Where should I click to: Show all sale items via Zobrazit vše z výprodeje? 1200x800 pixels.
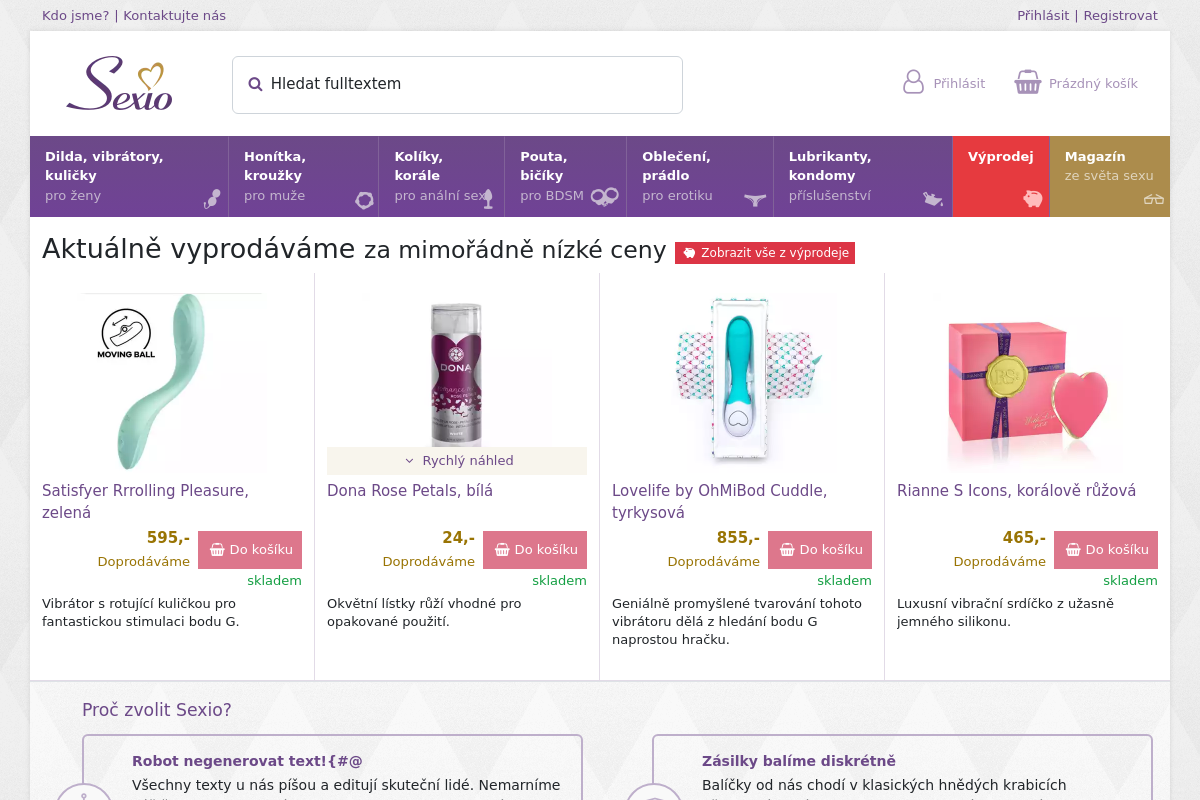coord(765,253)
